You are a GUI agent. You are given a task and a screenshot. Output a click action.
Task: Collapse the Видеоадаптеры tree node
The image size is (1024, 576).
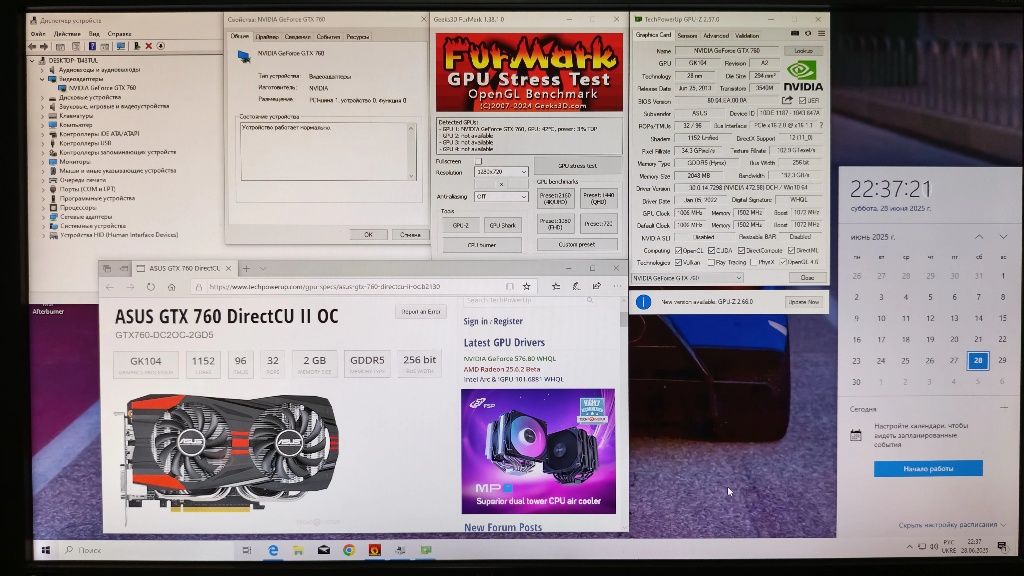(x=42, y=78)
